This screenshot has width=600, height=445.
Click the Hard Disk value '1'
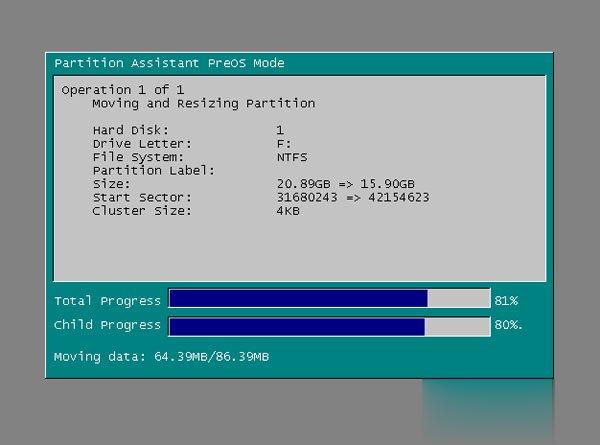(280, 130)
